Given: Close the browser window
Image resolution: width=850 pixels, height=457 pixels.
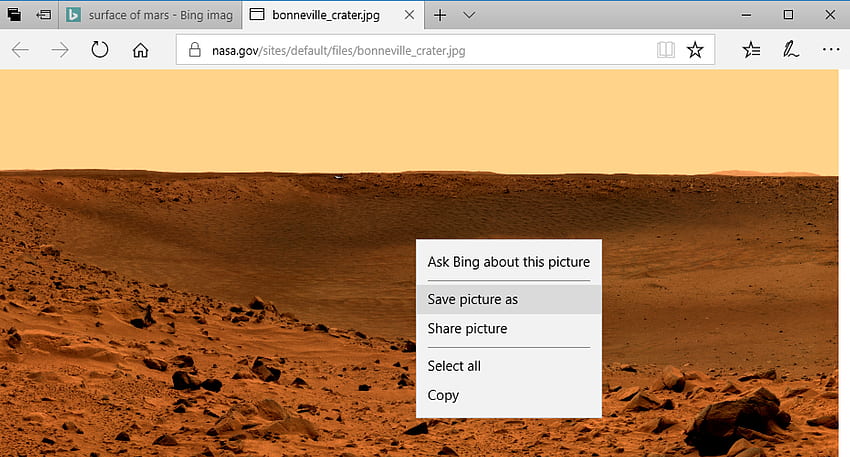Looking at the screenshot, I should (x=830, y=15).
